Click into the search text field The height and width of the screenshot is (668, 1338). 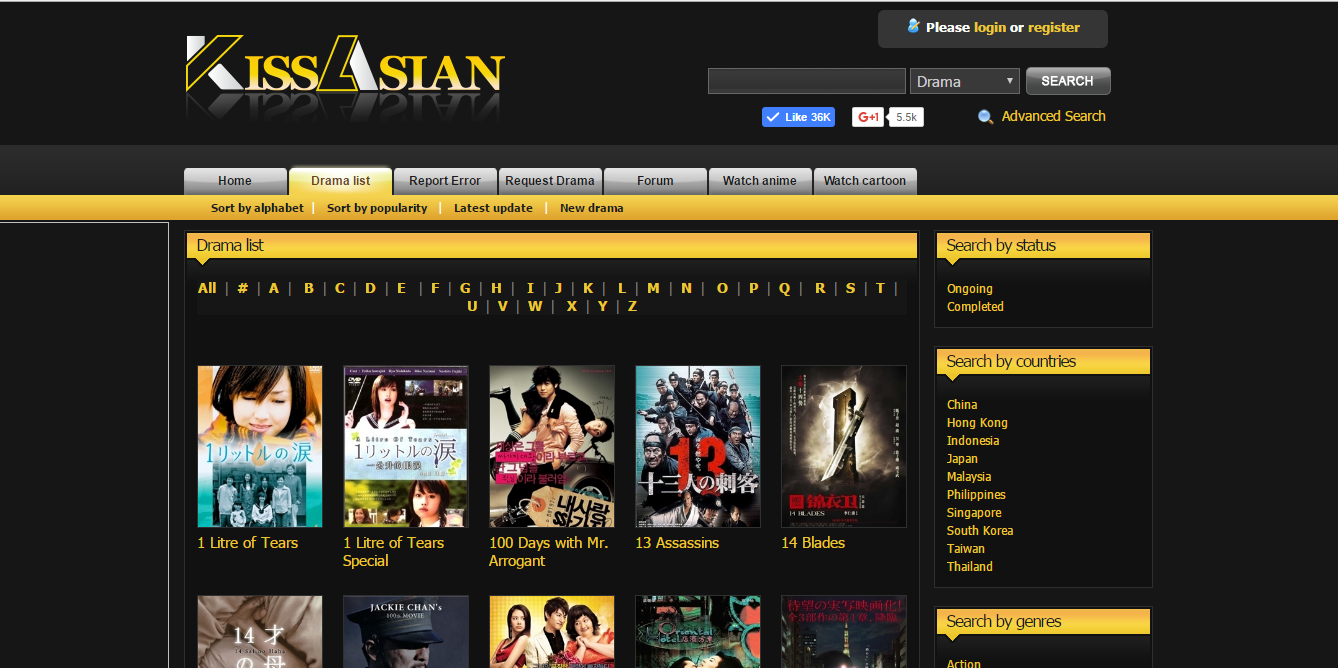pyautogui.click(x=806, y=81)
